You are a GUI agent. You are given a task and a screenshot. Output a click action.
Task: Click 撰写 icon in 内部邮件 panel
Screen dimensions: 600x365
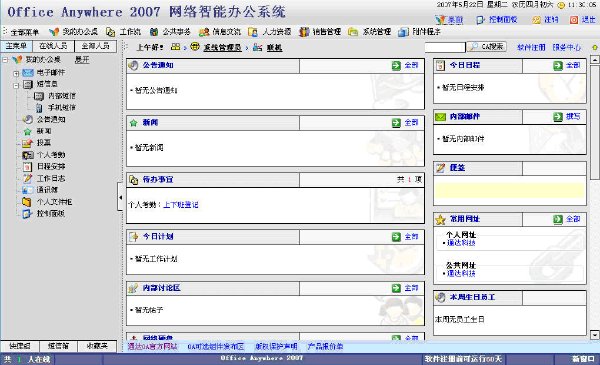click(x=558, y=117)
